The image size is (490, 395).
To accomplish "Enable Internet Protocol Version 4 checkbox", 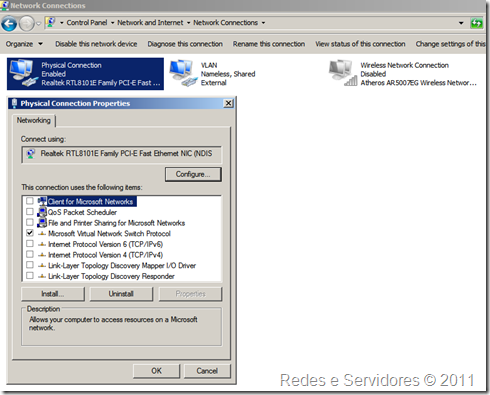I will 30,254.
